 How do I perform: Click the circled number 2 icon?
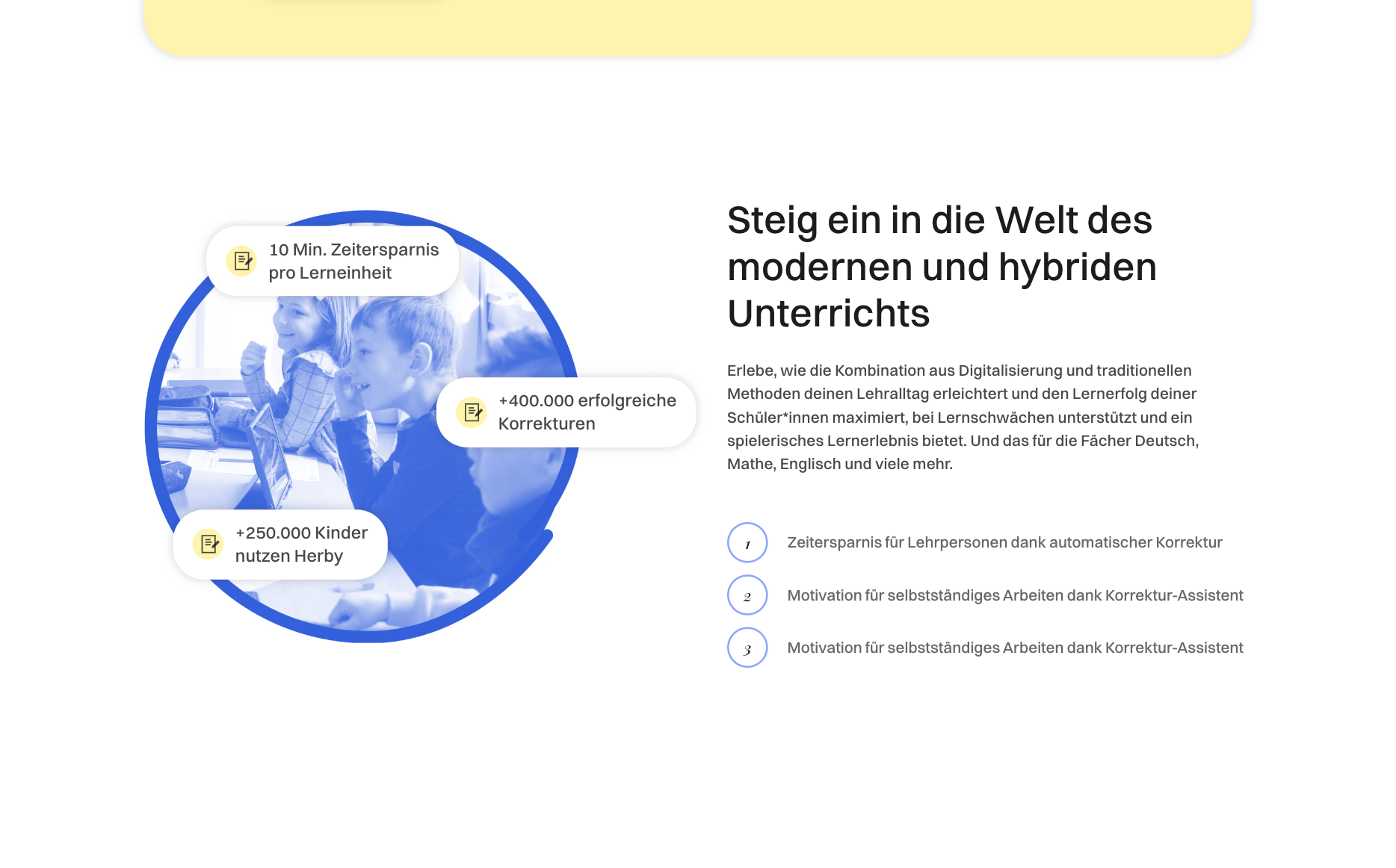coord(747,595)
